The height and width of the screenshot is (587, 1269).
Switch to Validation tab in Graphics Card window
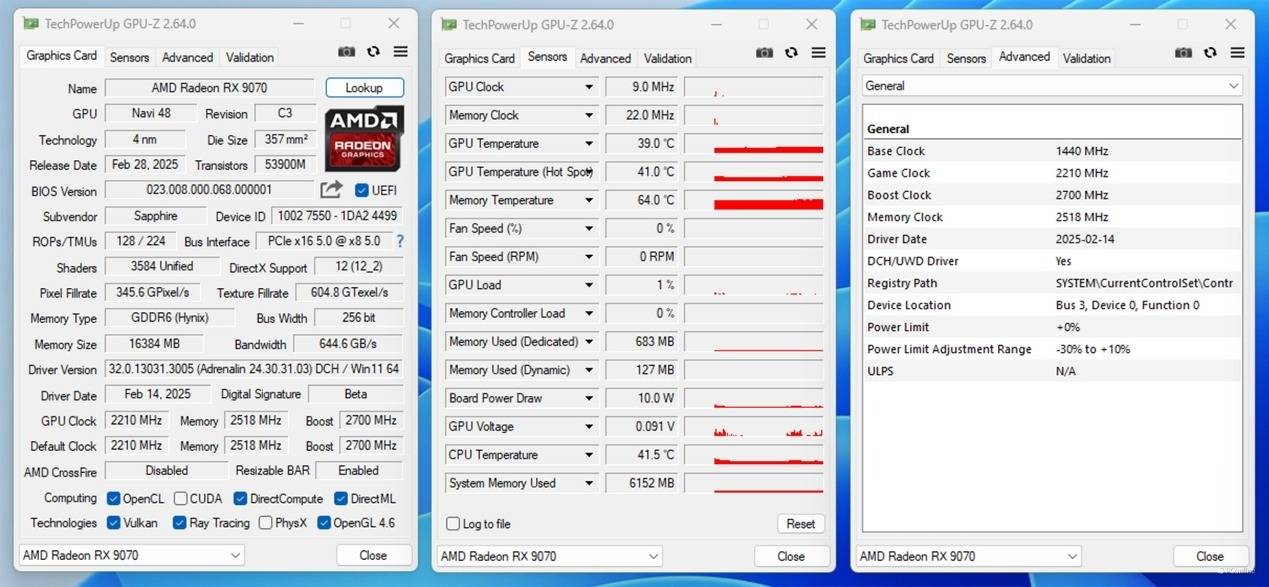pos(250,57)
